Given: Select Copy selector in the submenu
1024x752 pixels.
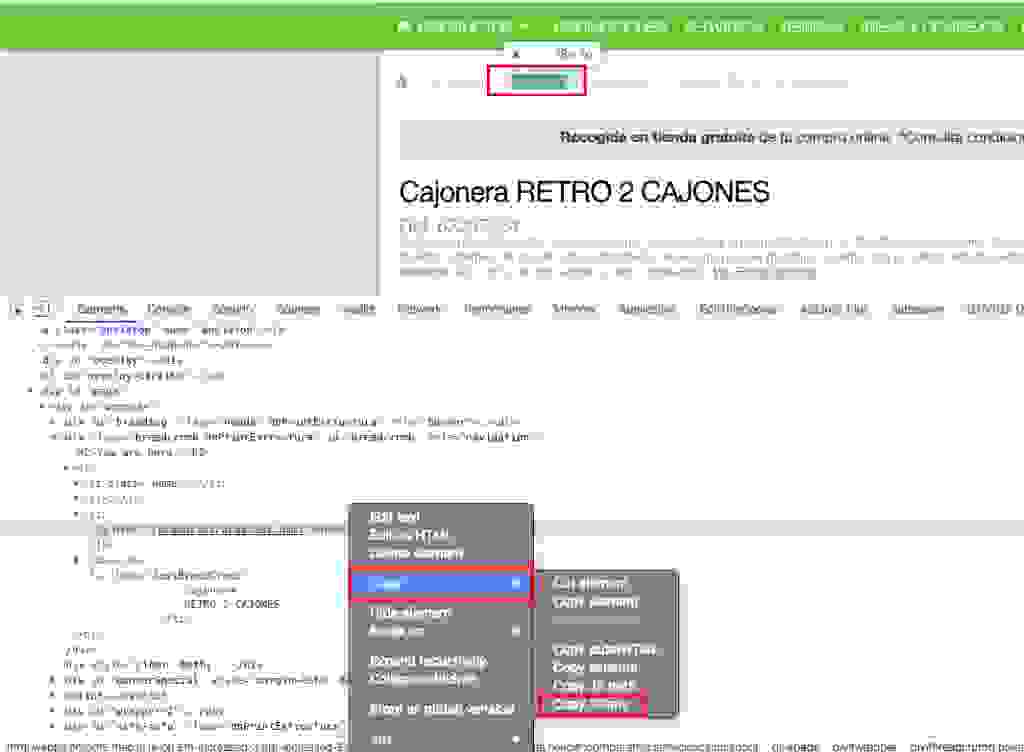Looking at the screenshot, I should click(x=595, y=667).
